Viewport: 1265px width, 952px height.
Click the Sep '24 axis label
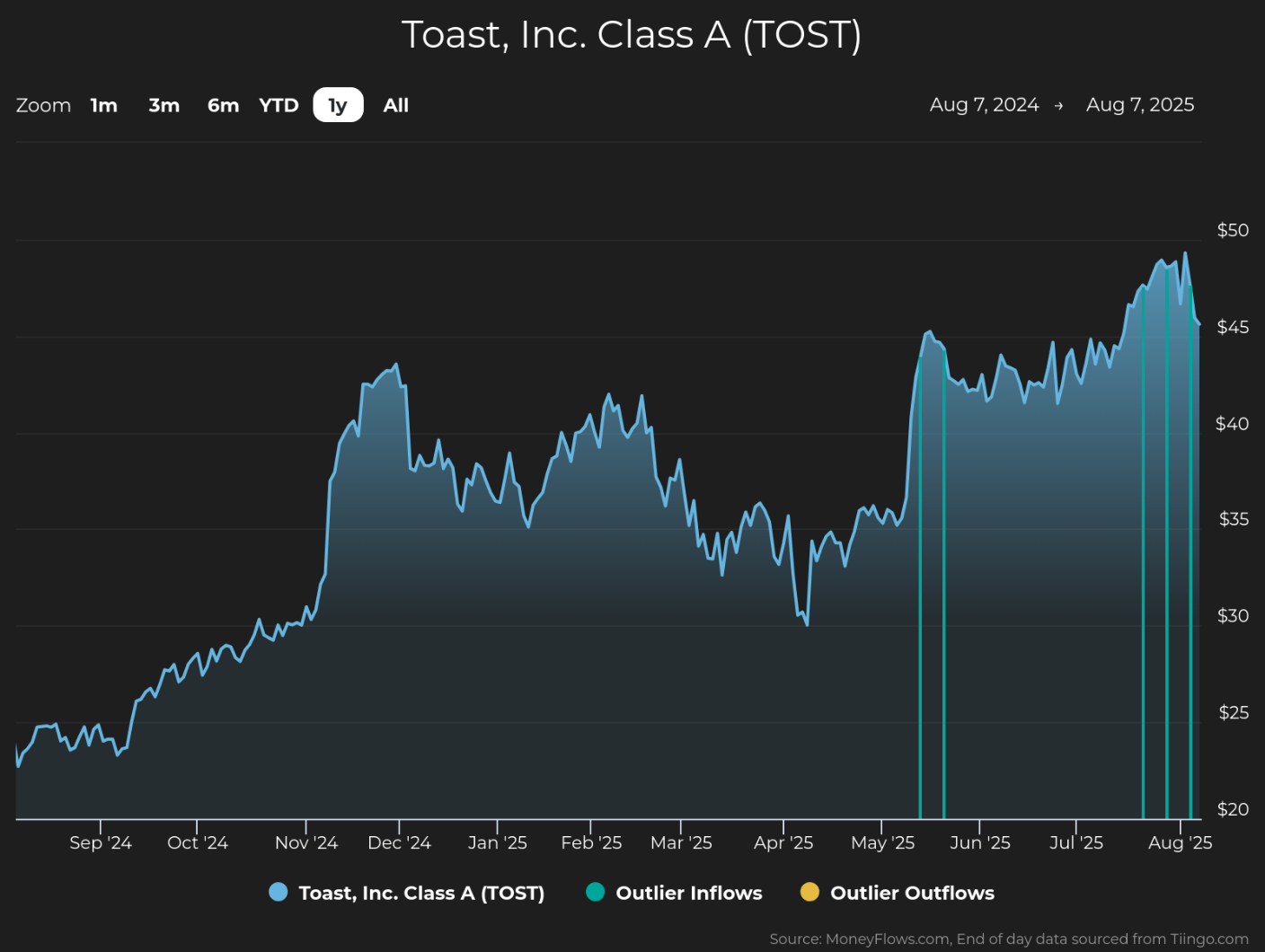[101, 843]
